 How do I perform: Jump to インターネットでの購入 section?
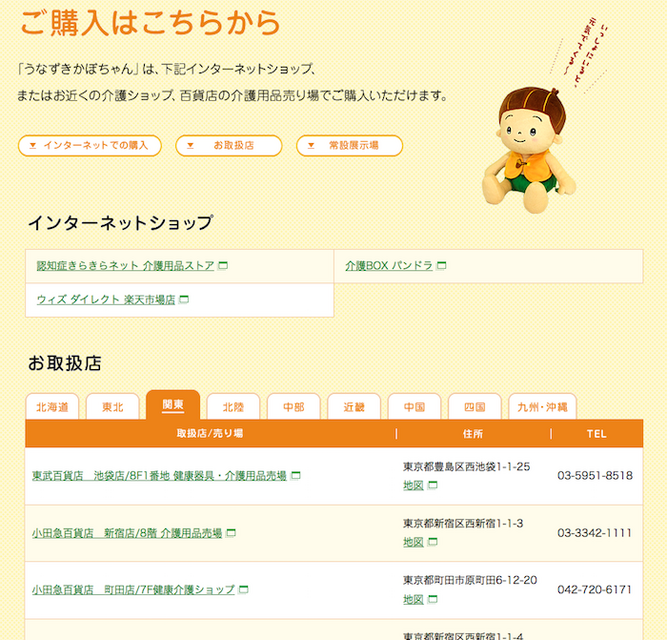pos(90,146)
